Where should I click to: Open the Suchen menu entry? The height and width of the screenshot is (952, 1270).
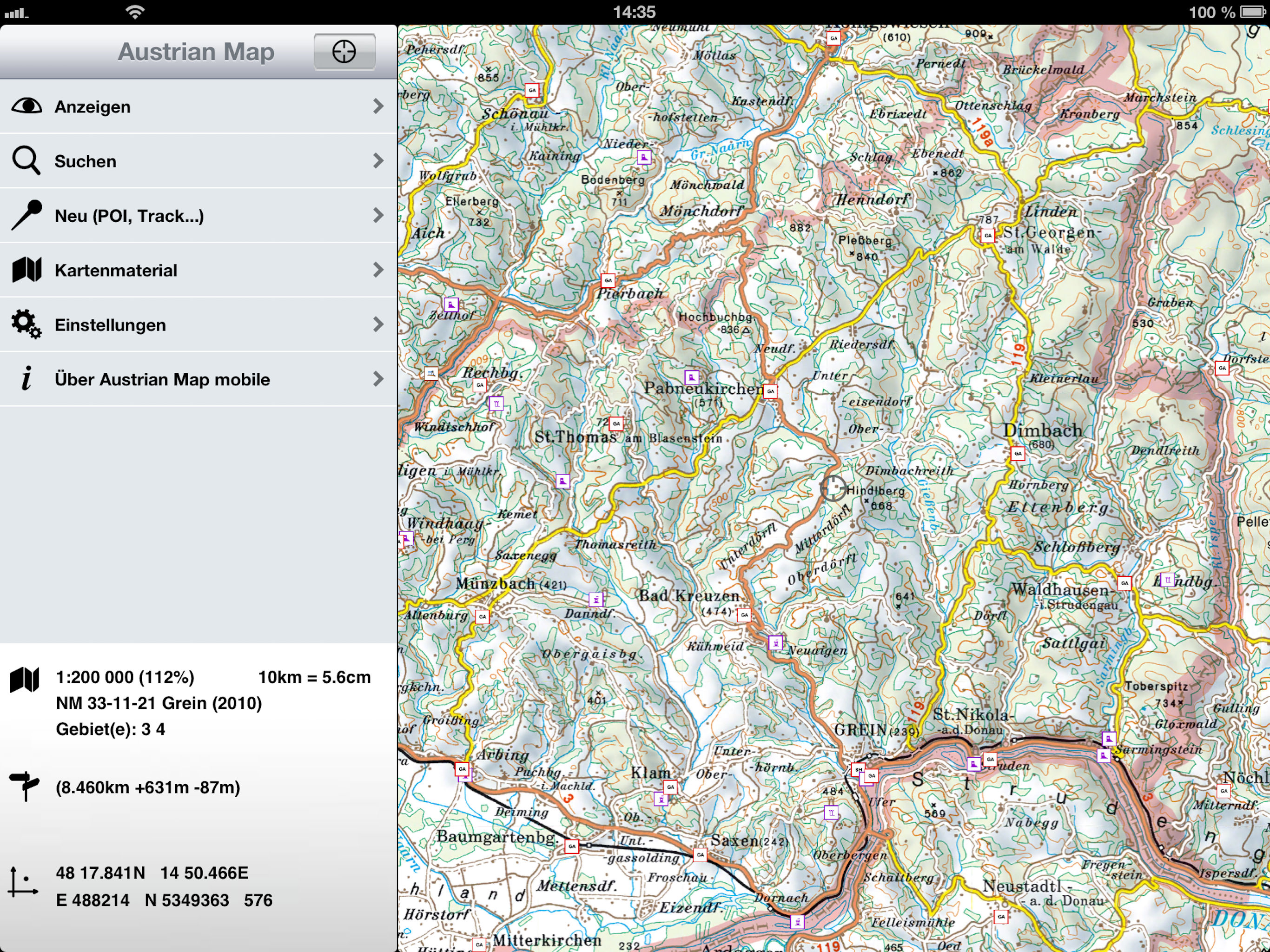(x=86, y=161)
